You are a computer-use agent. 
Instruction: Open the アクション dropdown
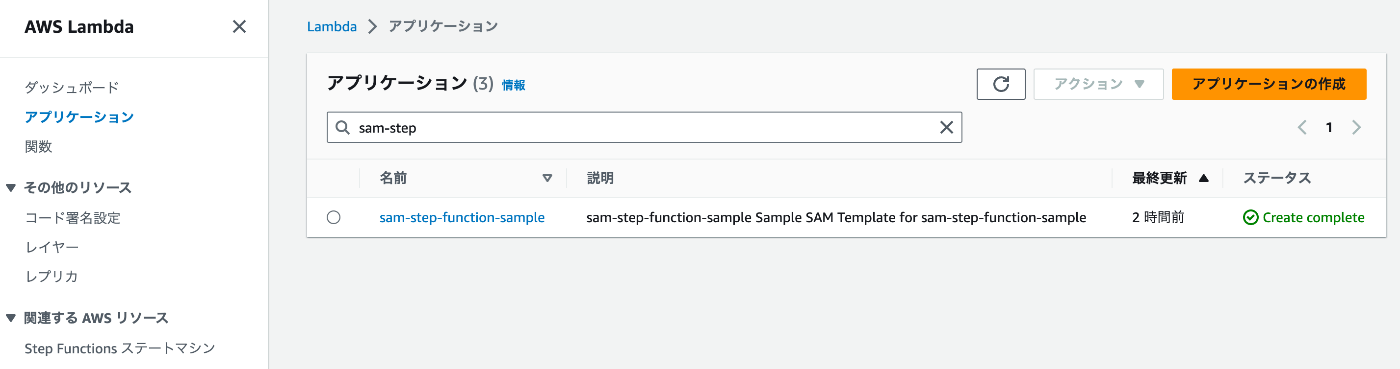point(1098,84)
